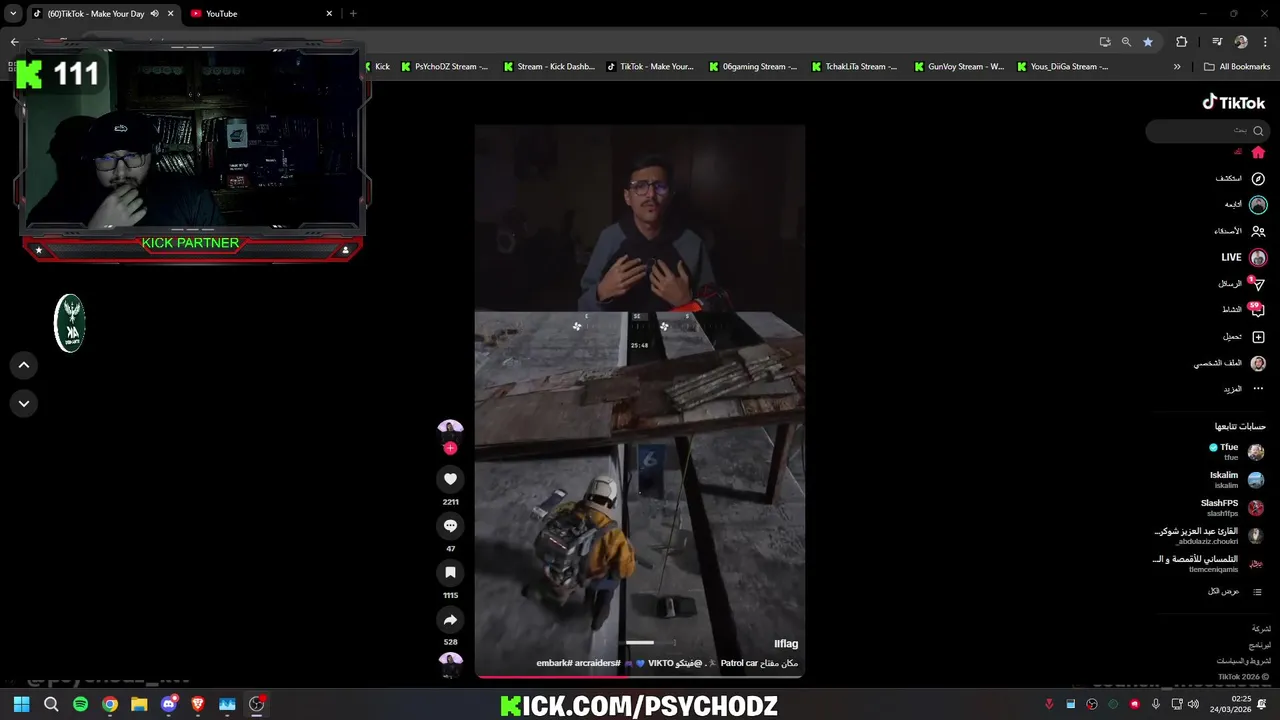Open File Explorer from the taskbar
This screenshot has width=1280, height=720.
click(x=139, y=704)
